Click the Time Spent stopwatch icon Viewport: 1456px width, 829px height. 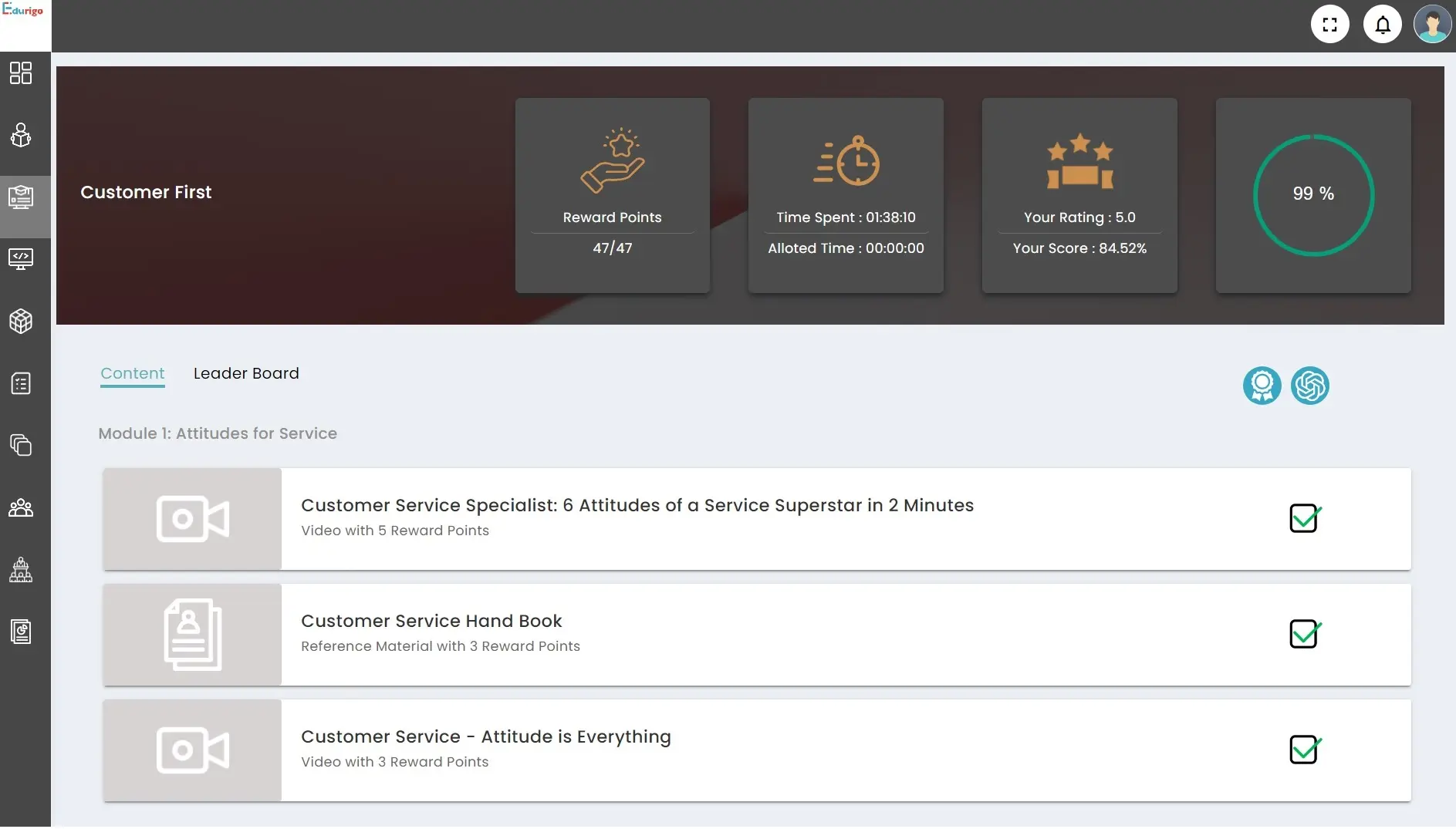(846, 160)
